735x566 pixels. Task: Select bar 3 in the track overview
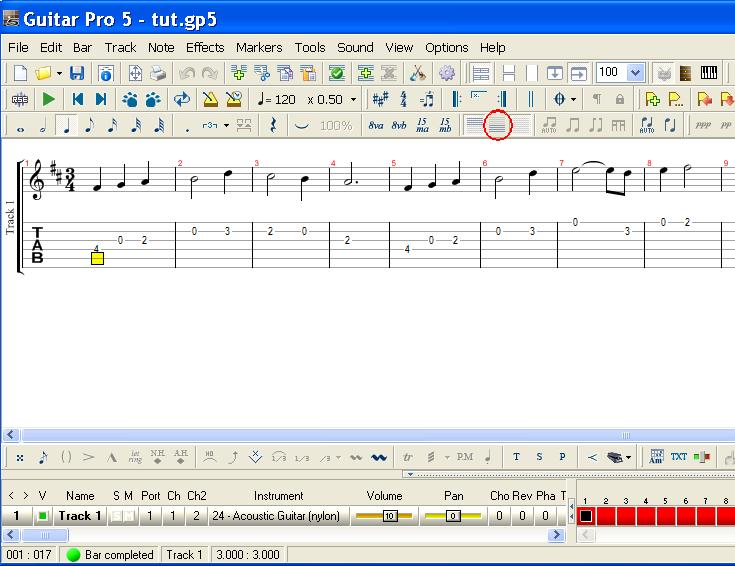pos(626,516)
